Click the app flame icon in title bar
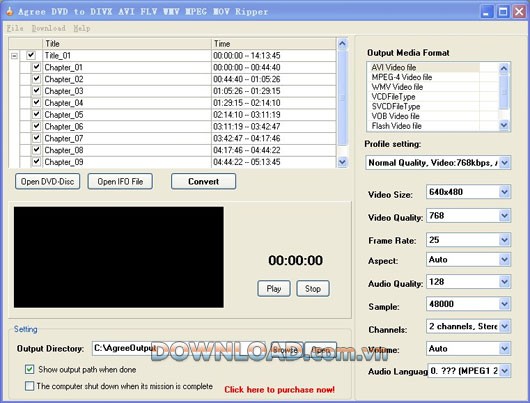The height and width of the screenshot is (403, 530). pos(10,11)
